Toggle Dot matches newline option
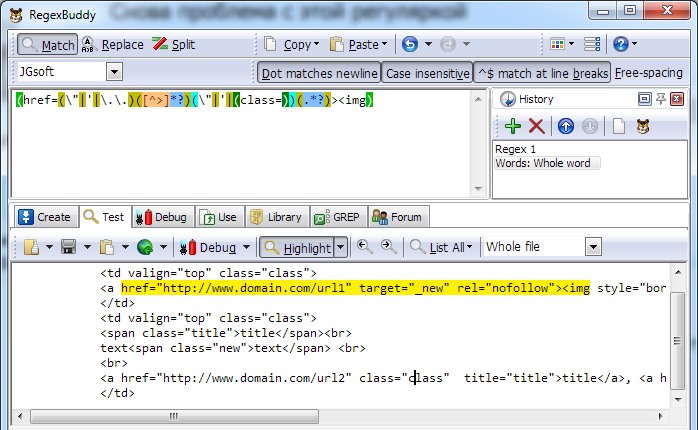698x430 pixels. (319, 73)
